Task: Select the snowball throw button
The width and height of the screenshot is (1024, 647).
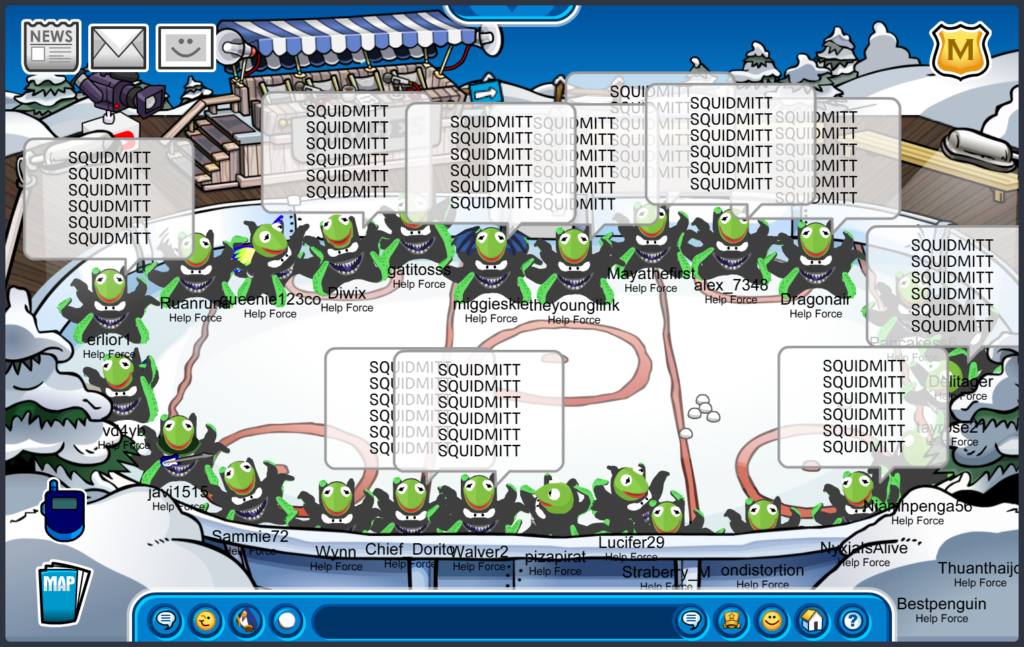Action: (x=287, y=621)
